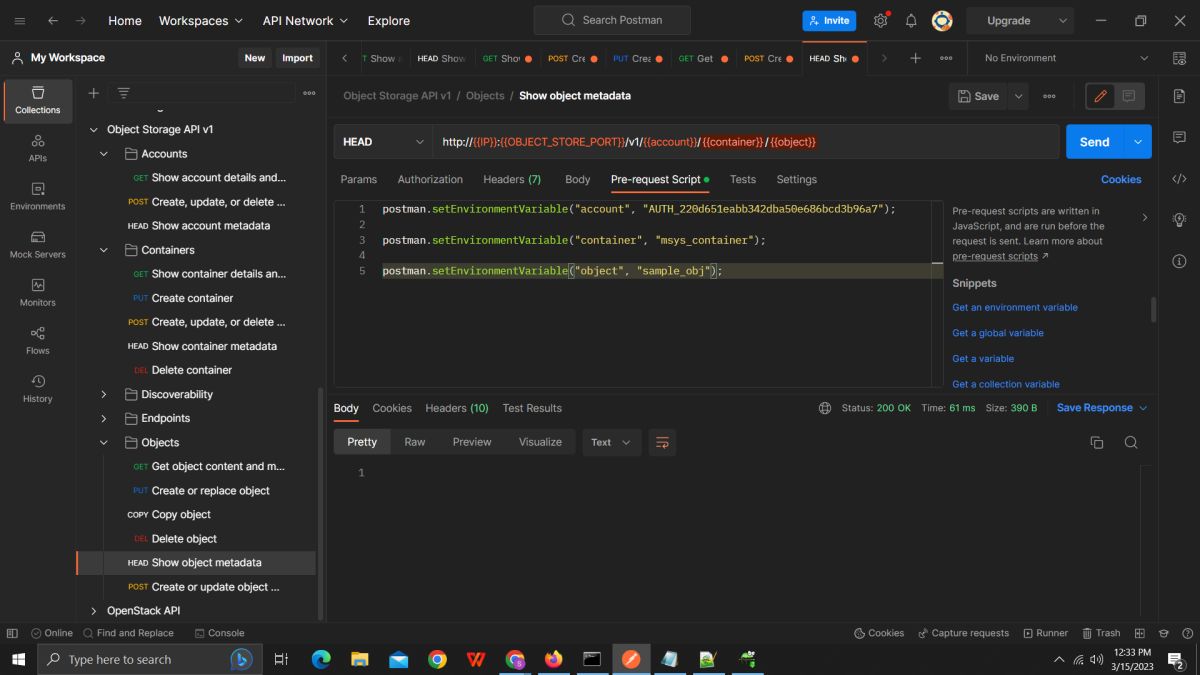
Task: Open the info icon in the right sidebar
Action: [1179, 261]
